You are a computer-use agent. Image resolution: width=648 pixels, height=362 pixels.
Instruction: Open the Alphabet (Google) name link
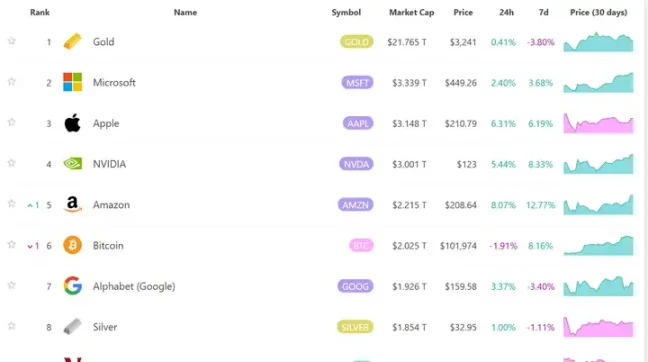click(134, 286)
